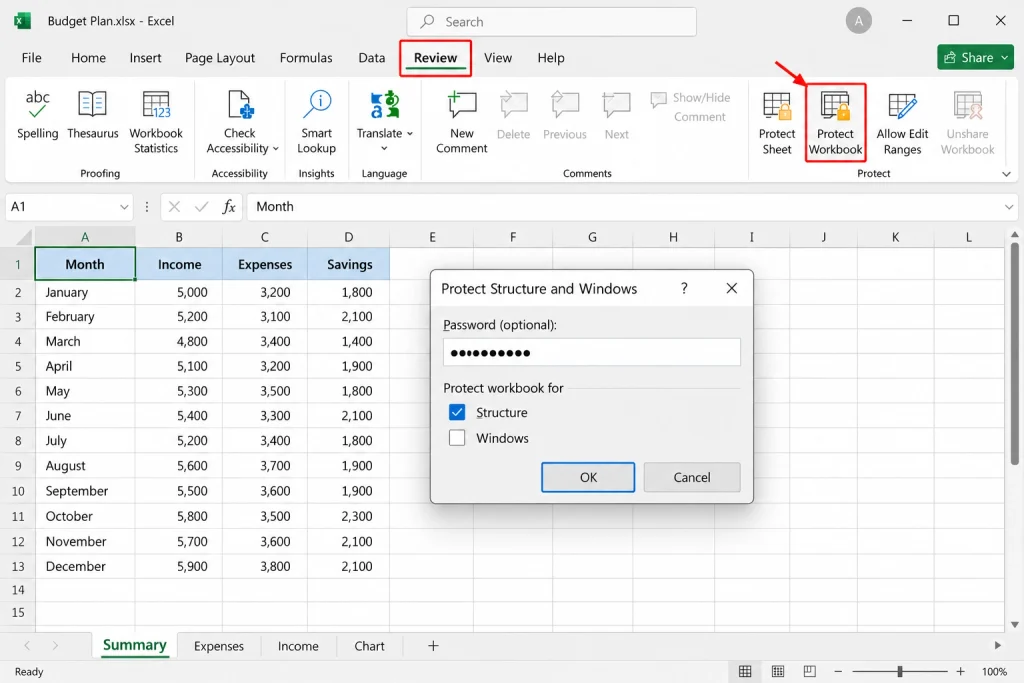Open the Formulas tab

[x=306, y=57]
